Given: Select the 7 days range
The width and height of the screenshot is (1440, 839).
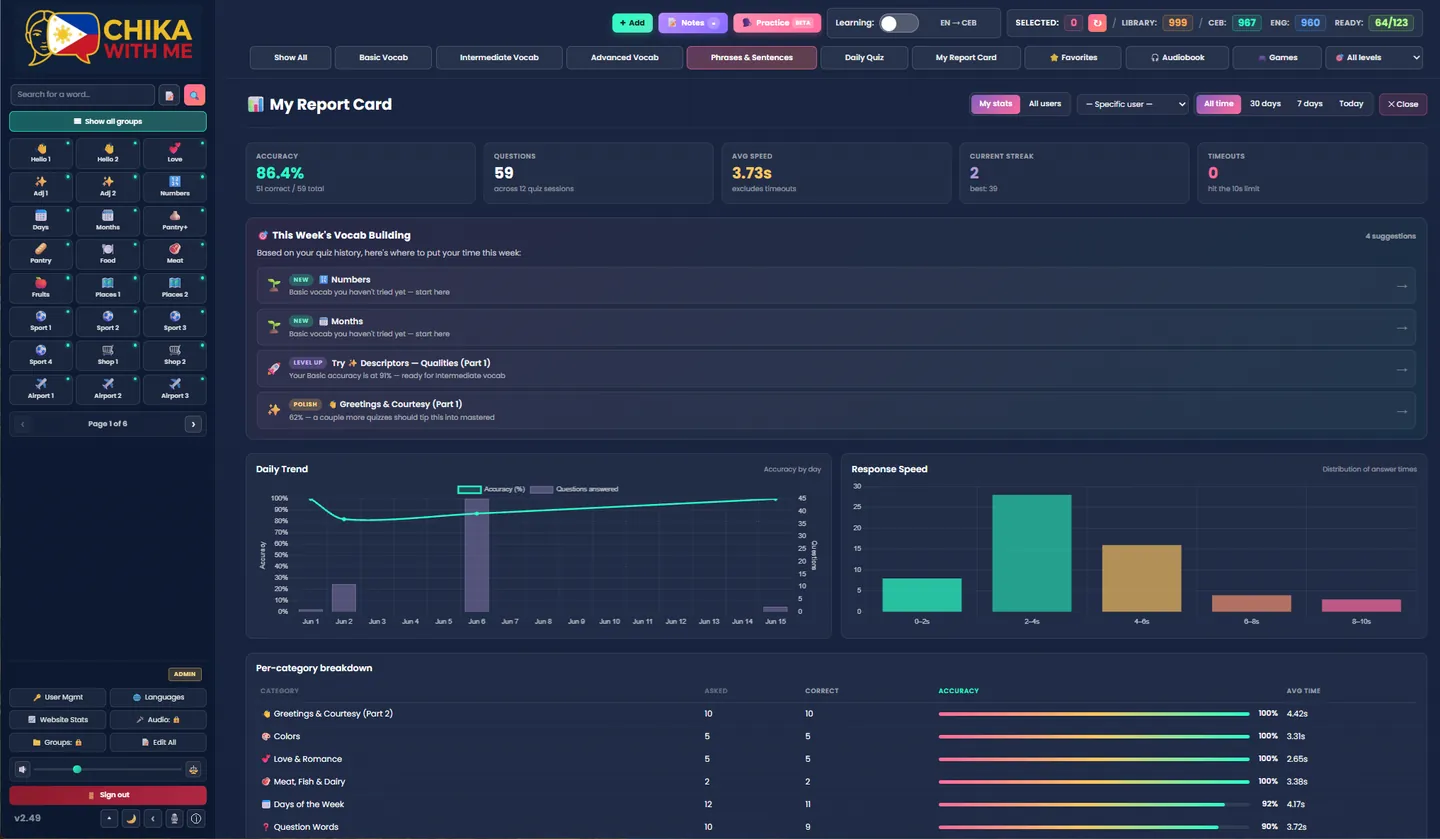Looking at the screenshot, I should [1310, 104].
